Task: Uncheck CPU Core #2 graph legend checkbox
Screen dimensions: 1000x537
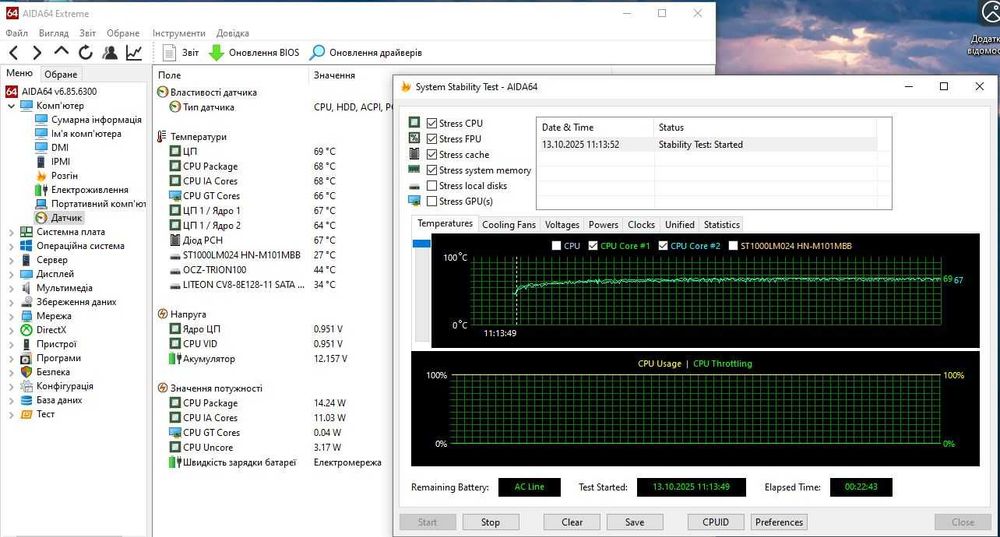Action: tap(663, 246)
